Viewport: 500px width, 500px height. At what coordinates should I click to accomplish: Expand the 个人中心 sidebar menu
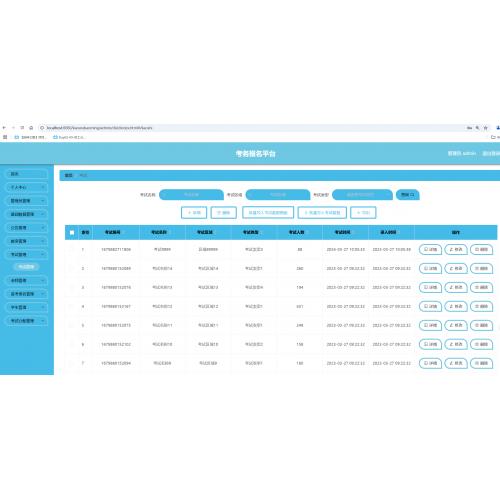coord(27,187)
